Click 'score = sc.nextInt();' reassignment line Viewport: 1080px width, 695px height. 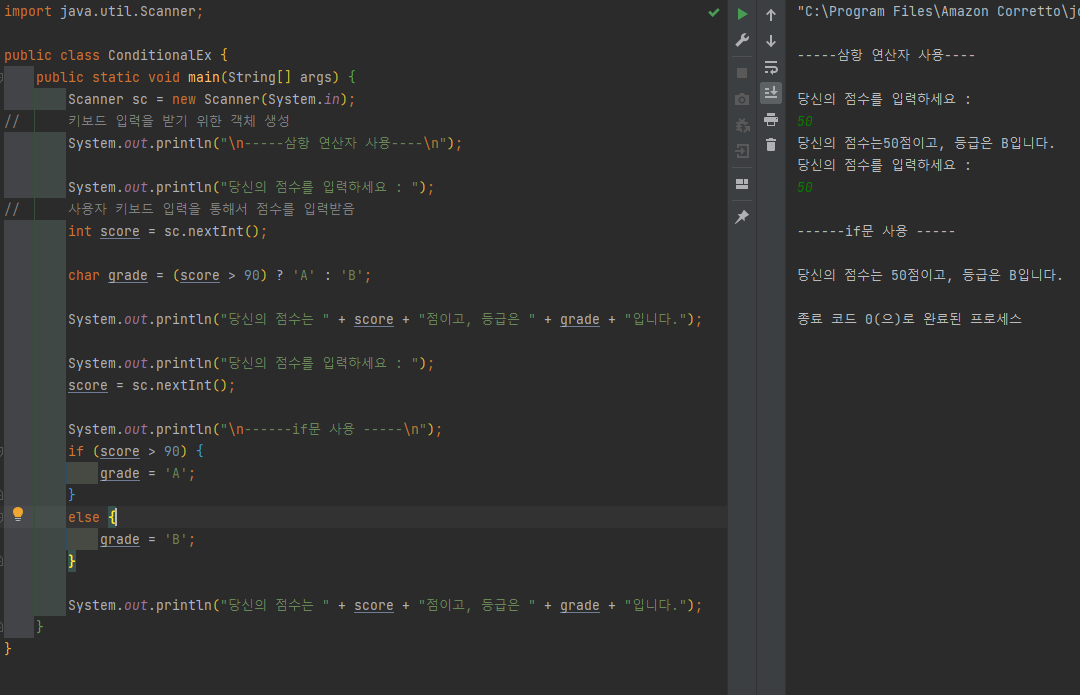[x=152, y=386]
